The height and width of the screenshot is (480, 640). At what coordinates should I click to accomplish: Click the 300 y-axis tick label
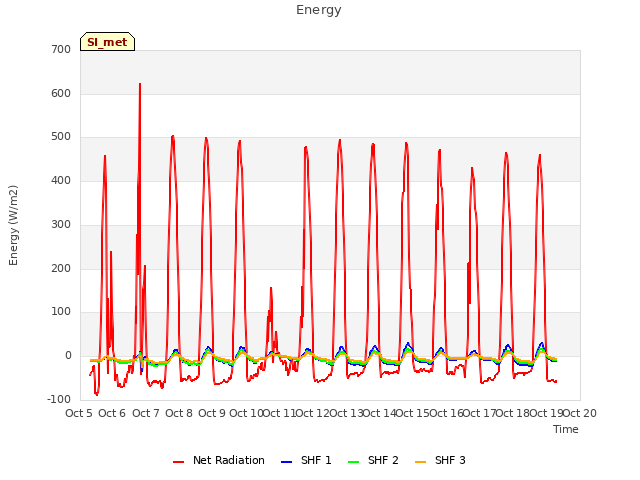(61, 224)
